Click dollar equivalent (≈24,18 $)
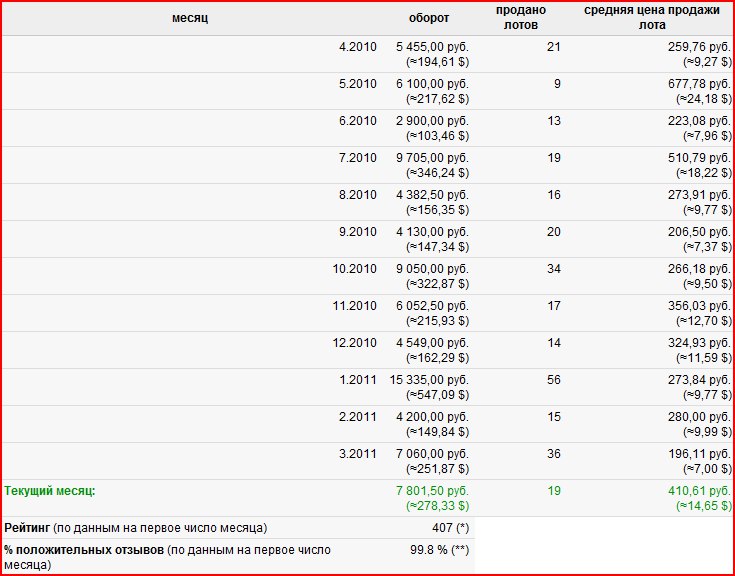The image size is (735, 576). [x=704, y=99]
